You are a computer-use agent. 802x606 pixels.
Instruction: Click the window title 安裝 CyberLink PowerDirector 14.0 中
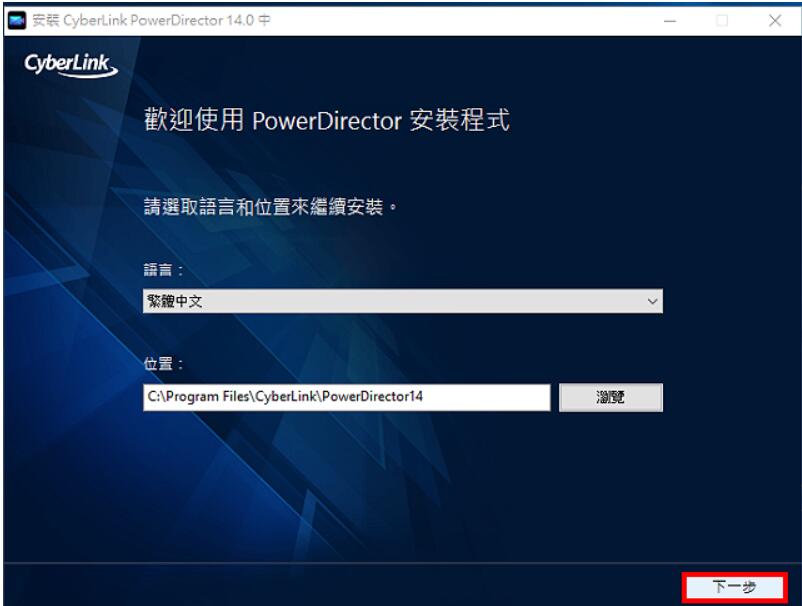[151, 20]
